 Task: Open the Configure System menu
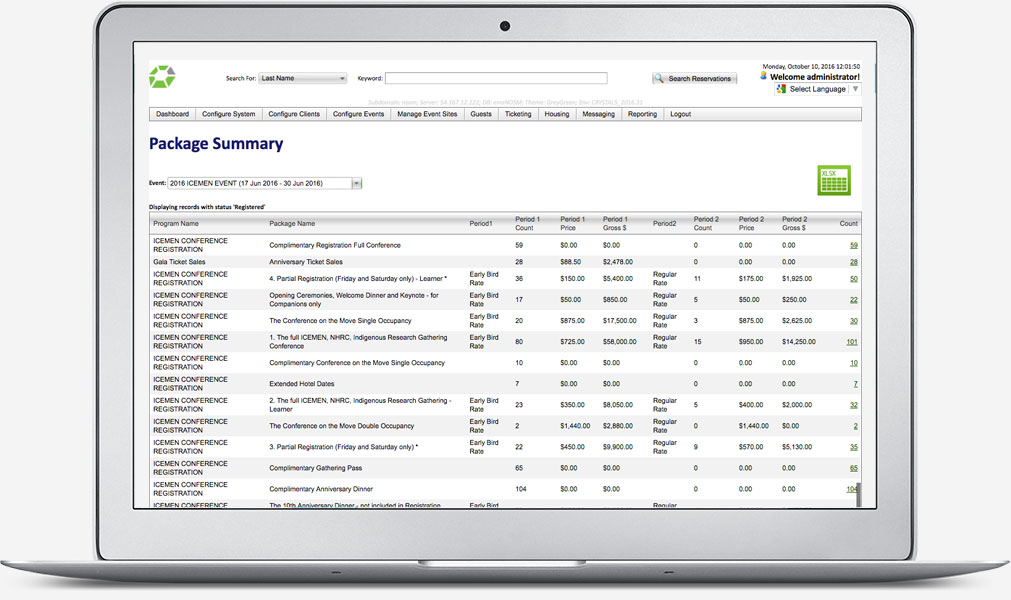pyautogui.click(x=228, y=114)
